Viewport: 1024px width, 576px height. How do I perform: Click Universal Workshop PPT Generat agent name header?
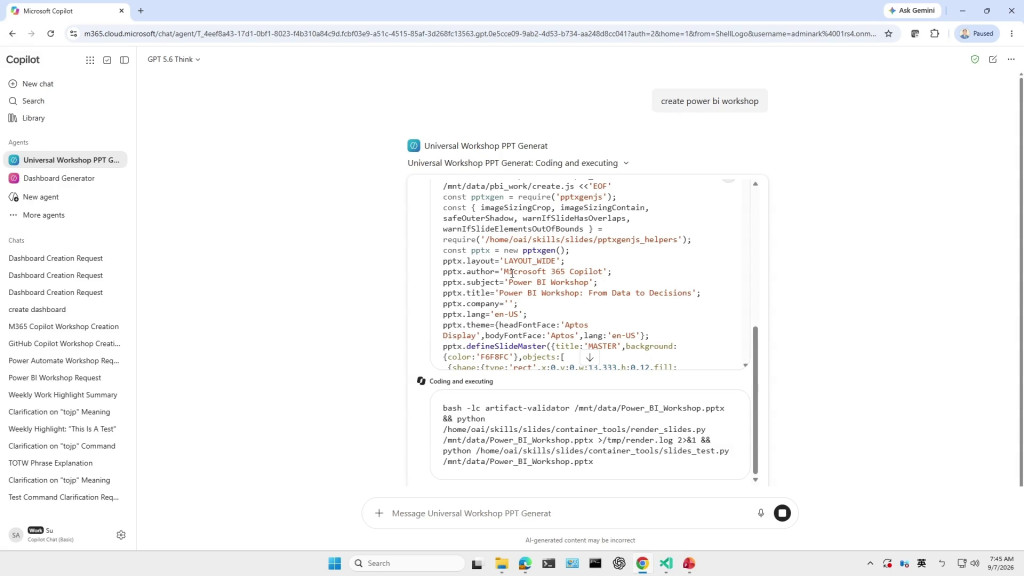click(x=486, y=146)
